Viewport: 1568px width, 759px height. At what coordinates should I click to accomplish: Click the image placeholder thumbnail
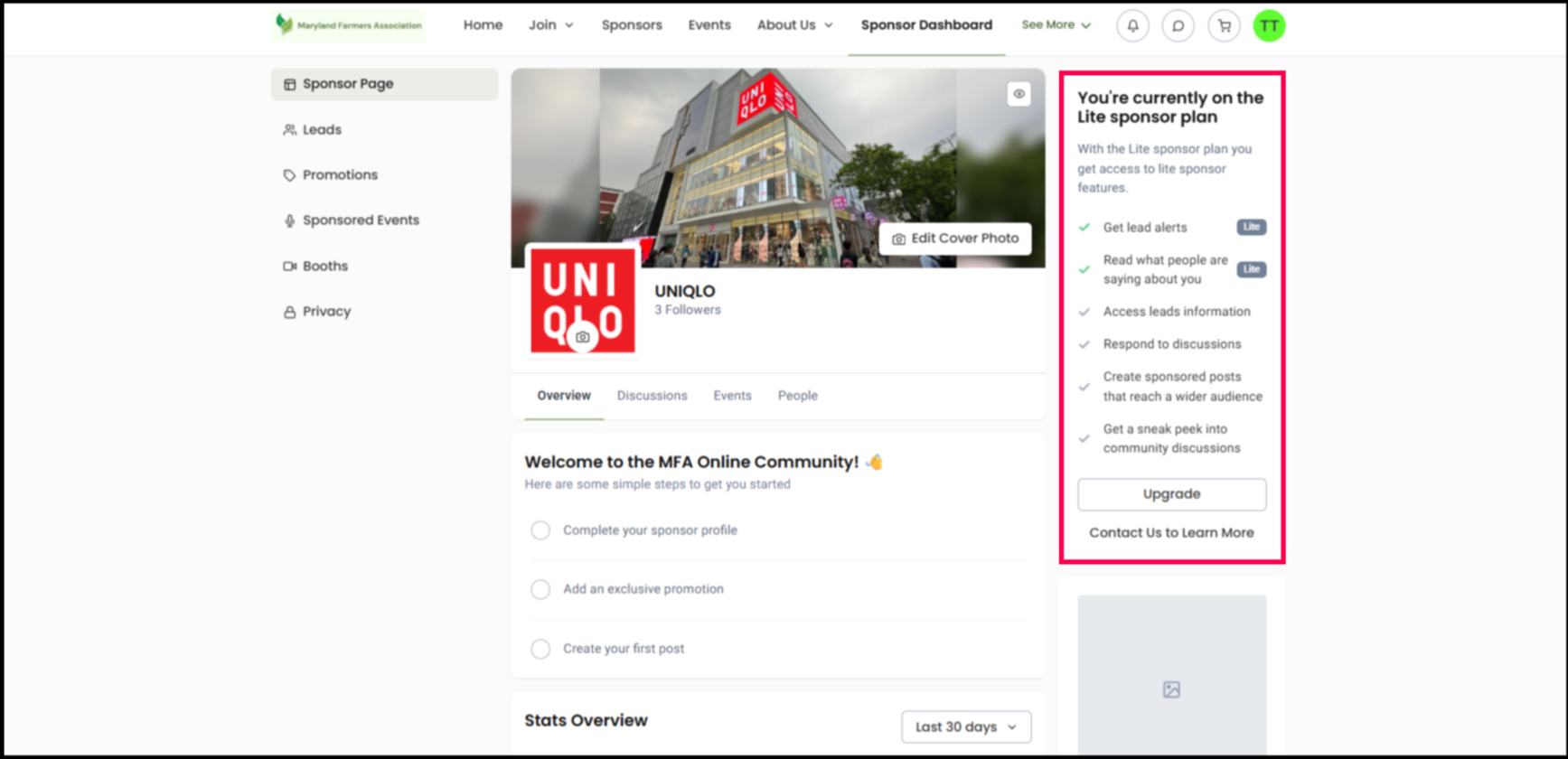(x=1171, y=689)
